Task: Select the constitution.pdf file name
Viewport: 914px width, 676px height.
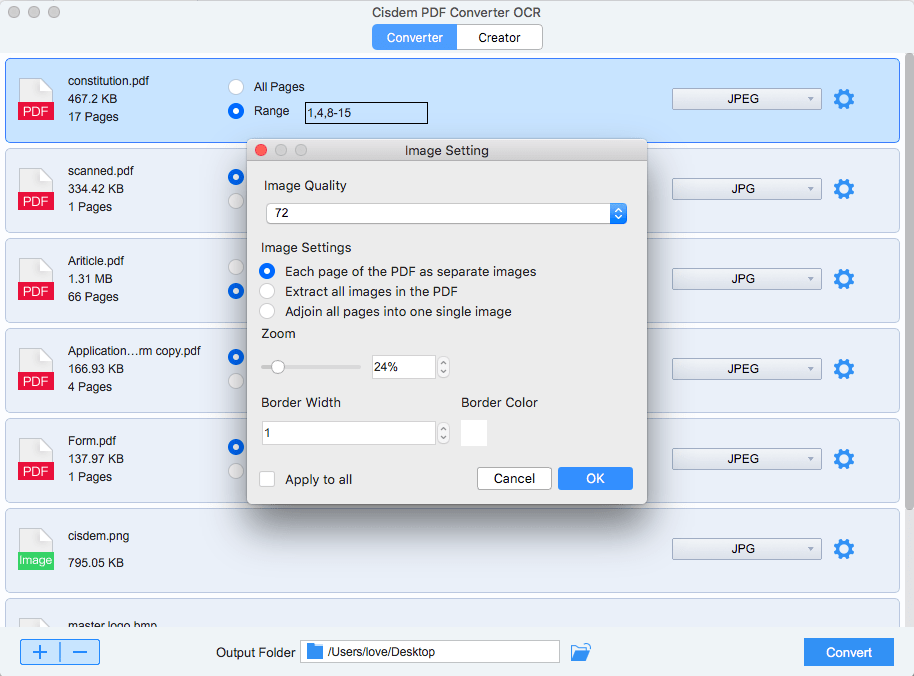Action: click(x=108, y=80)
